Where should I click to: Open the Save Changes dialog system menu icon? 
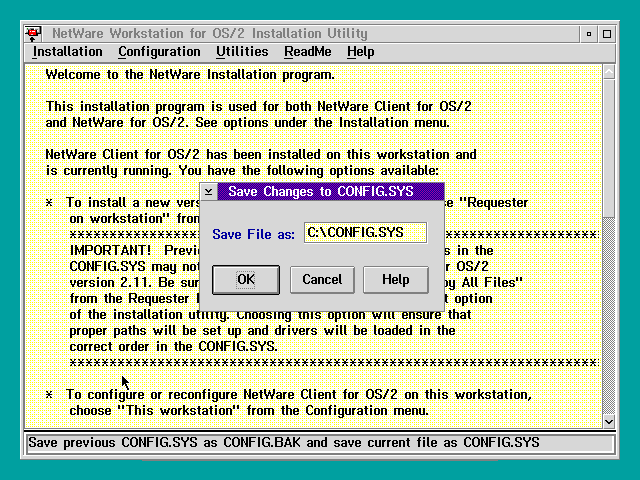(x=209, y=191)
